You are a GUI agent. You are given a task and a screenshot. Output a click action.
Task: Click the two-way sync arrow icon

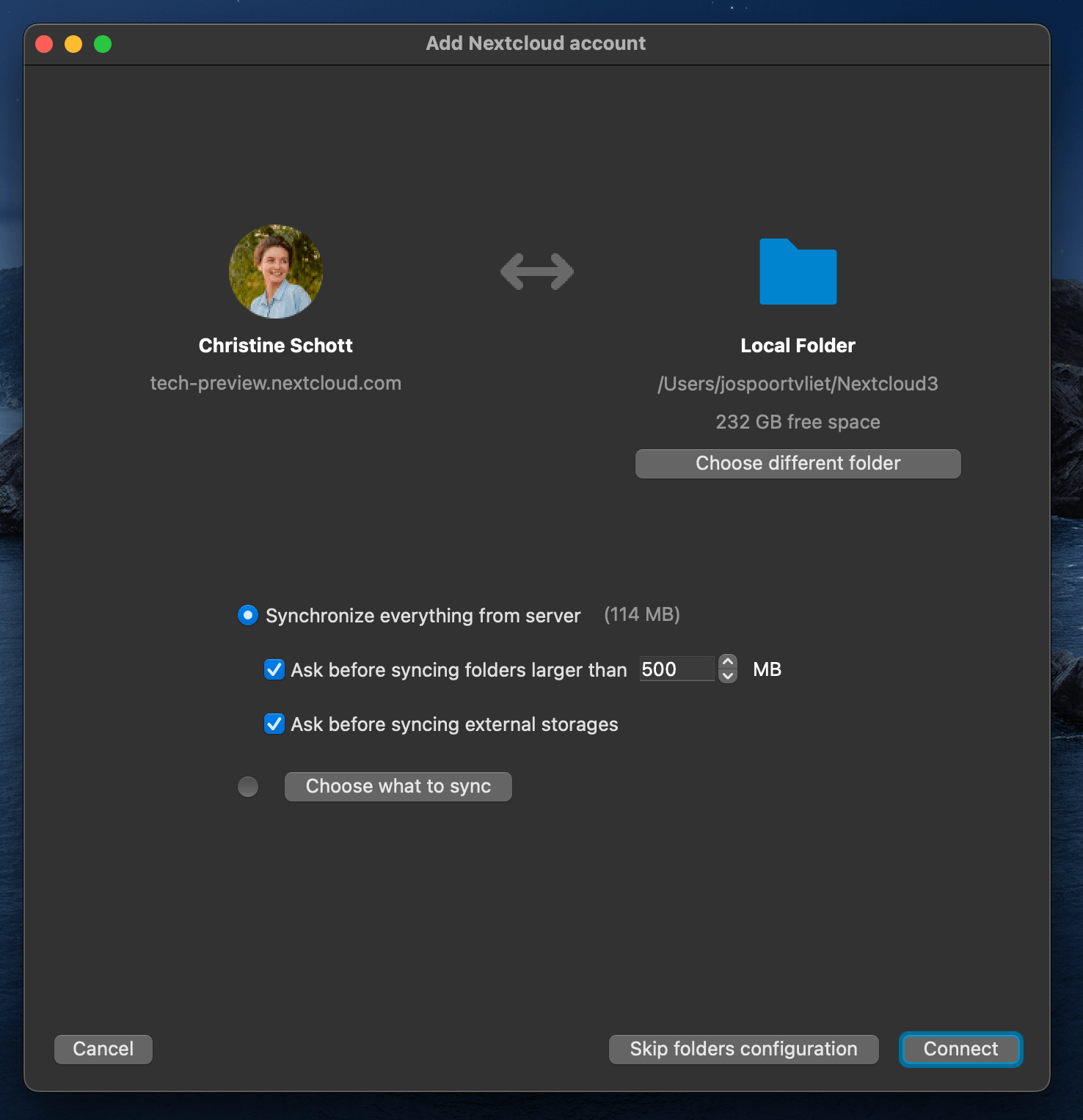pyautogui.click(x=537, y=272)
